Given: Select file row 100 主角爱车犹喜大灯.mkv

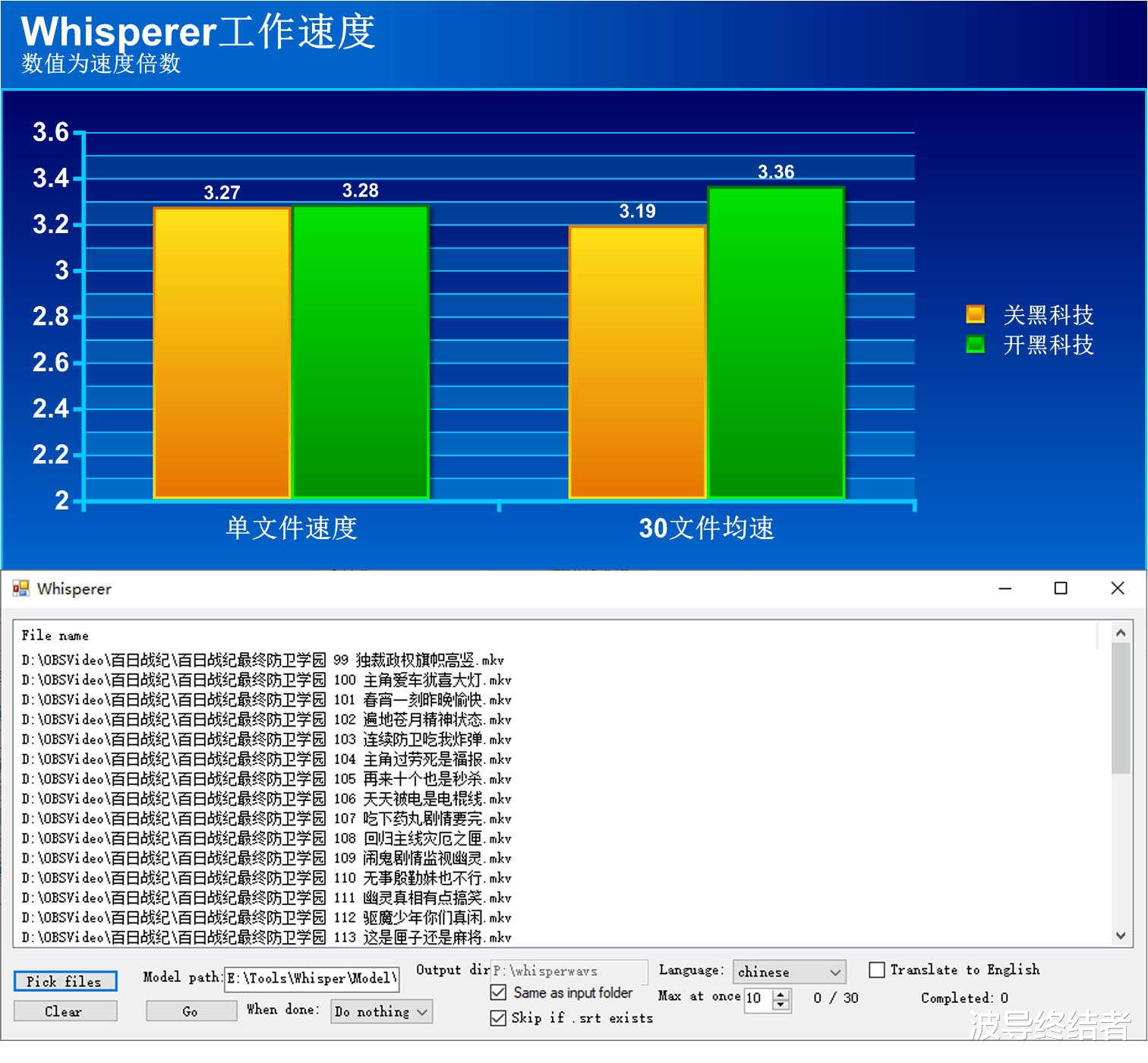Looking at the screenshot, I should (x=266, y=680).
